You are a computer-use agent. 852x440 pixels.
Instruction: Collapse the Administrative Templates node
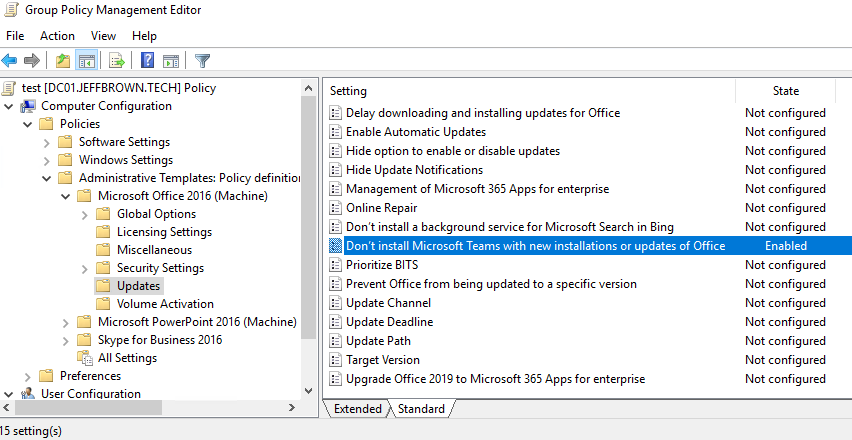pos(47,178)
